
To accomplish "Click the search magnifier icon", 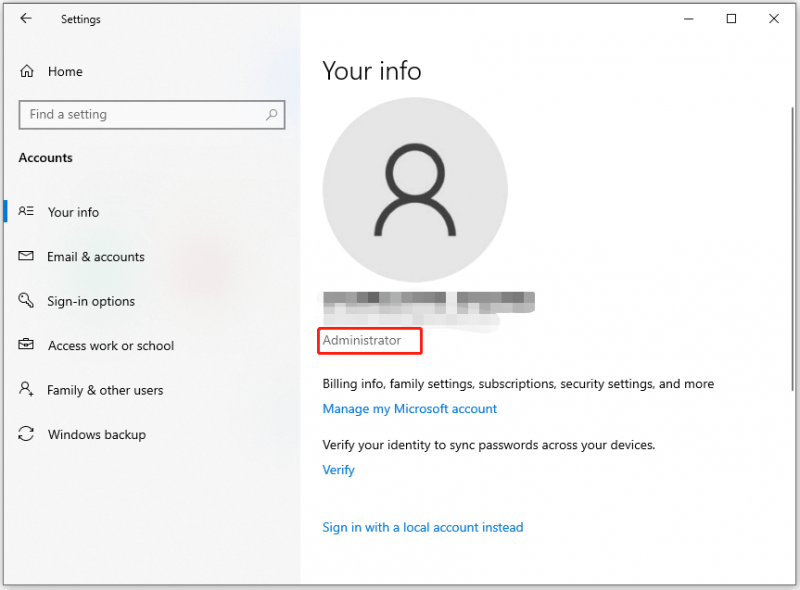I will (x=271, y=115).
